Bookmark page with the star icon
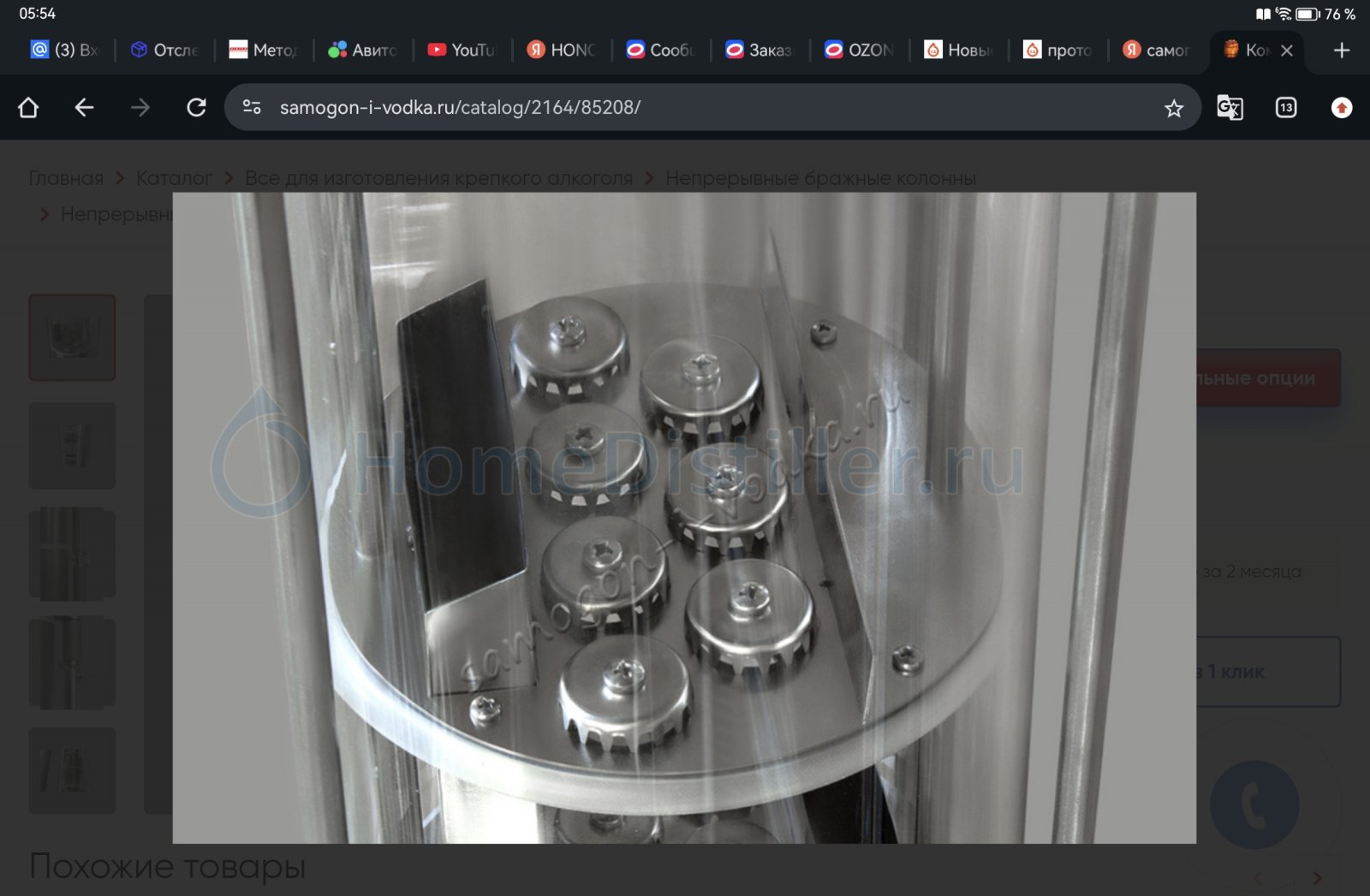 click(1173, 108)
